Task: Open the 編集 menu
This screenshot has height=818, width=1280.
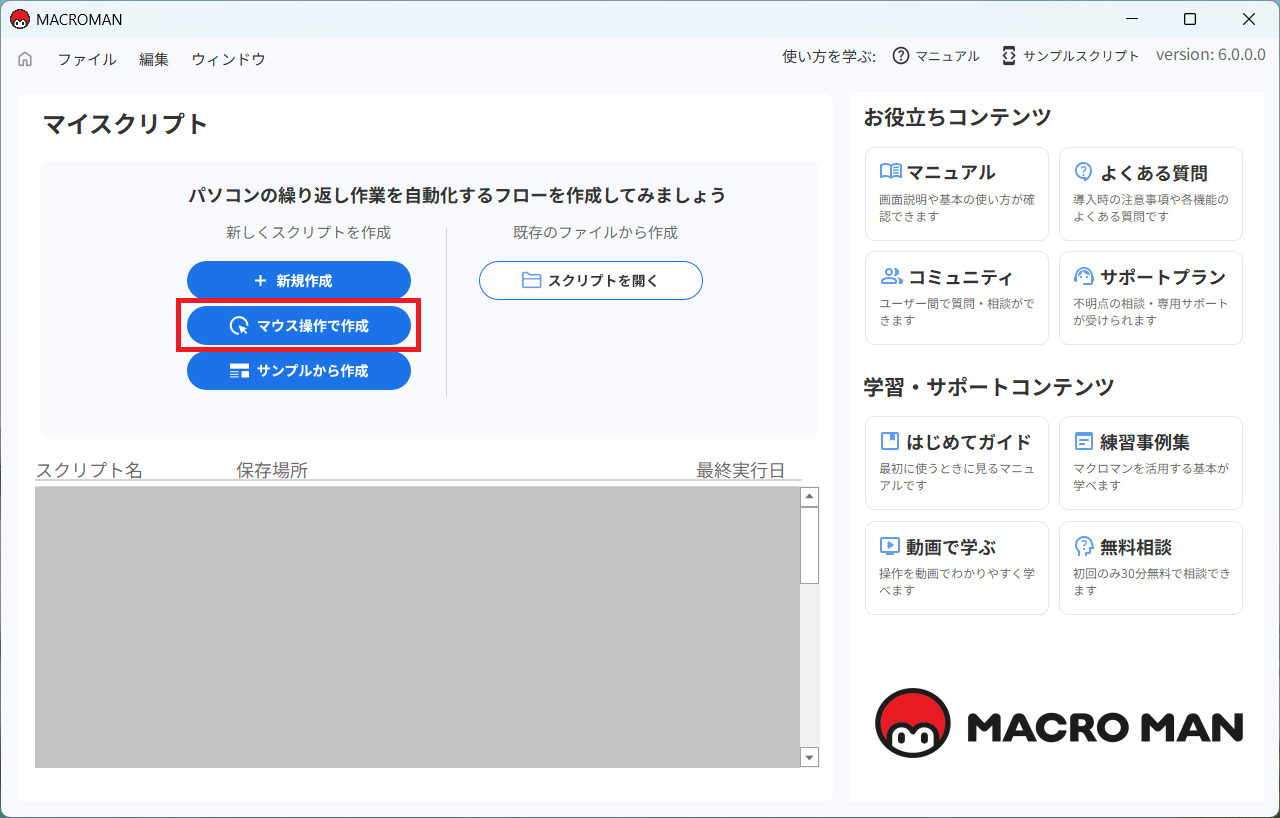Action: coord(154,59)
